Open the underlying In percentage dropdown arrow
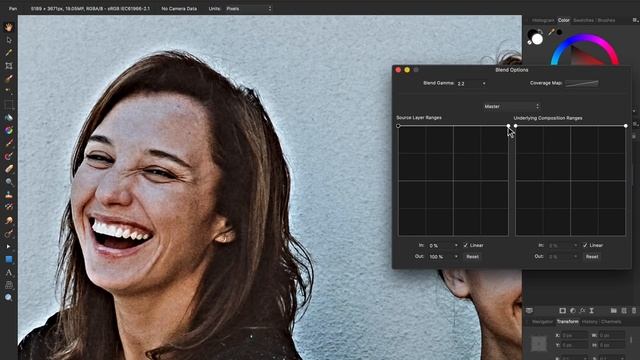Image resolution: width=640 pixels, height=360 pixels. coord(576,245)
